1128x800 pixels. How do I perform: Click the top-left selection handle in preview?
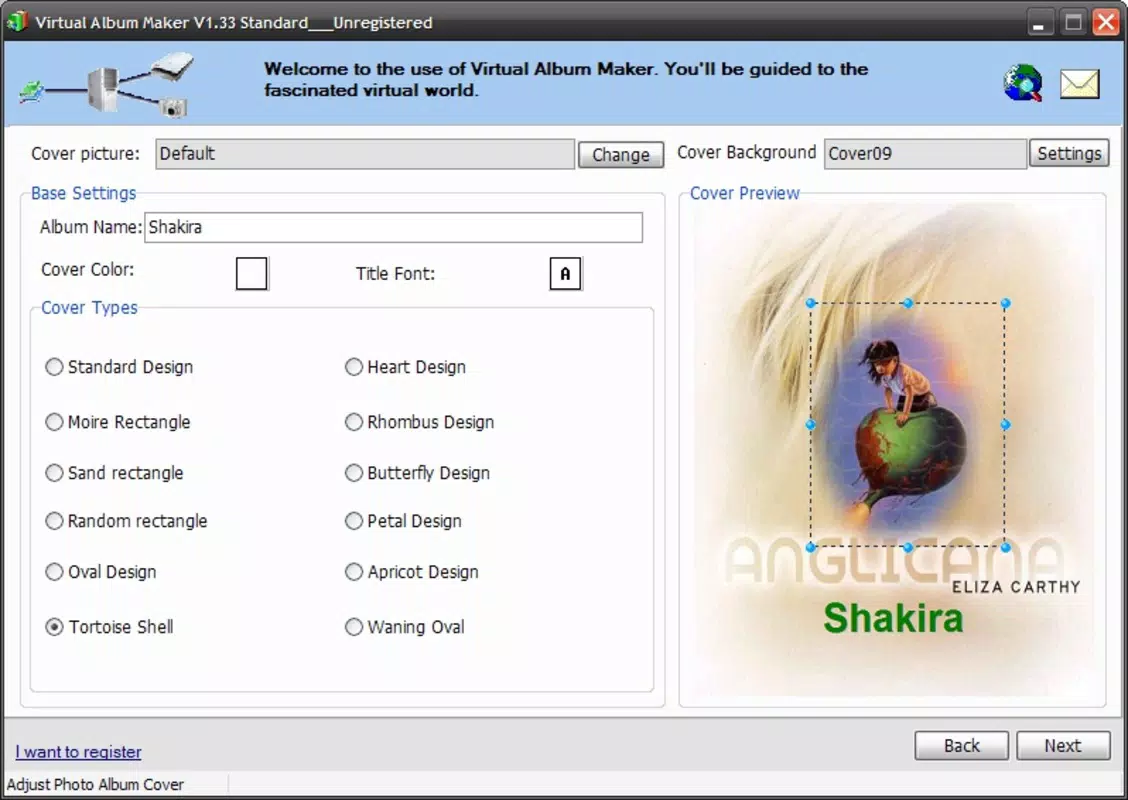811,304
